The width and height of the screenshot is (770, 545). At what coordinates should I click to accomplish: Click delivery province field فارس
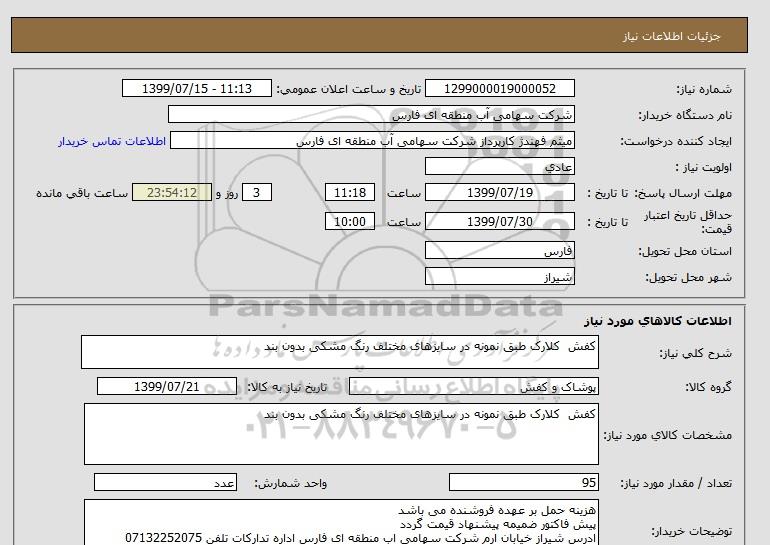(499, 250)
